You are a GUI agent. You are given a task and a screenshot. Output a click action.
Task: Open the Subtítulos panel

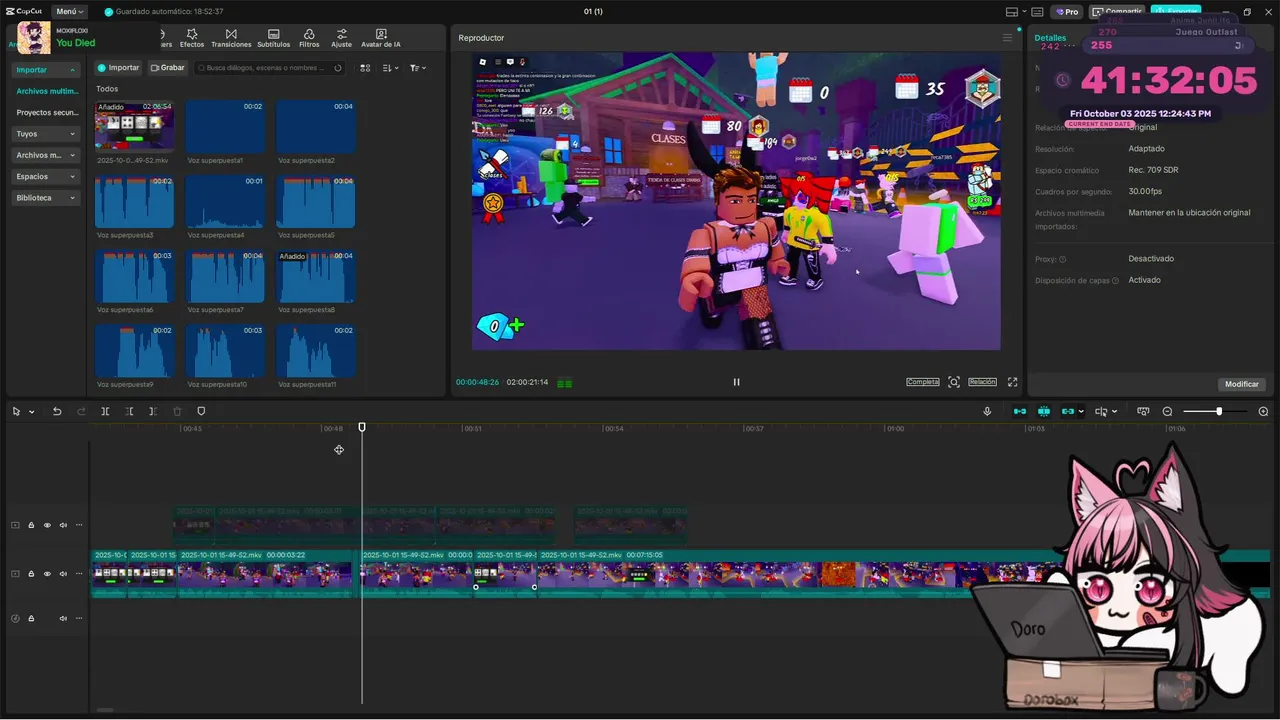pos(273,38)
